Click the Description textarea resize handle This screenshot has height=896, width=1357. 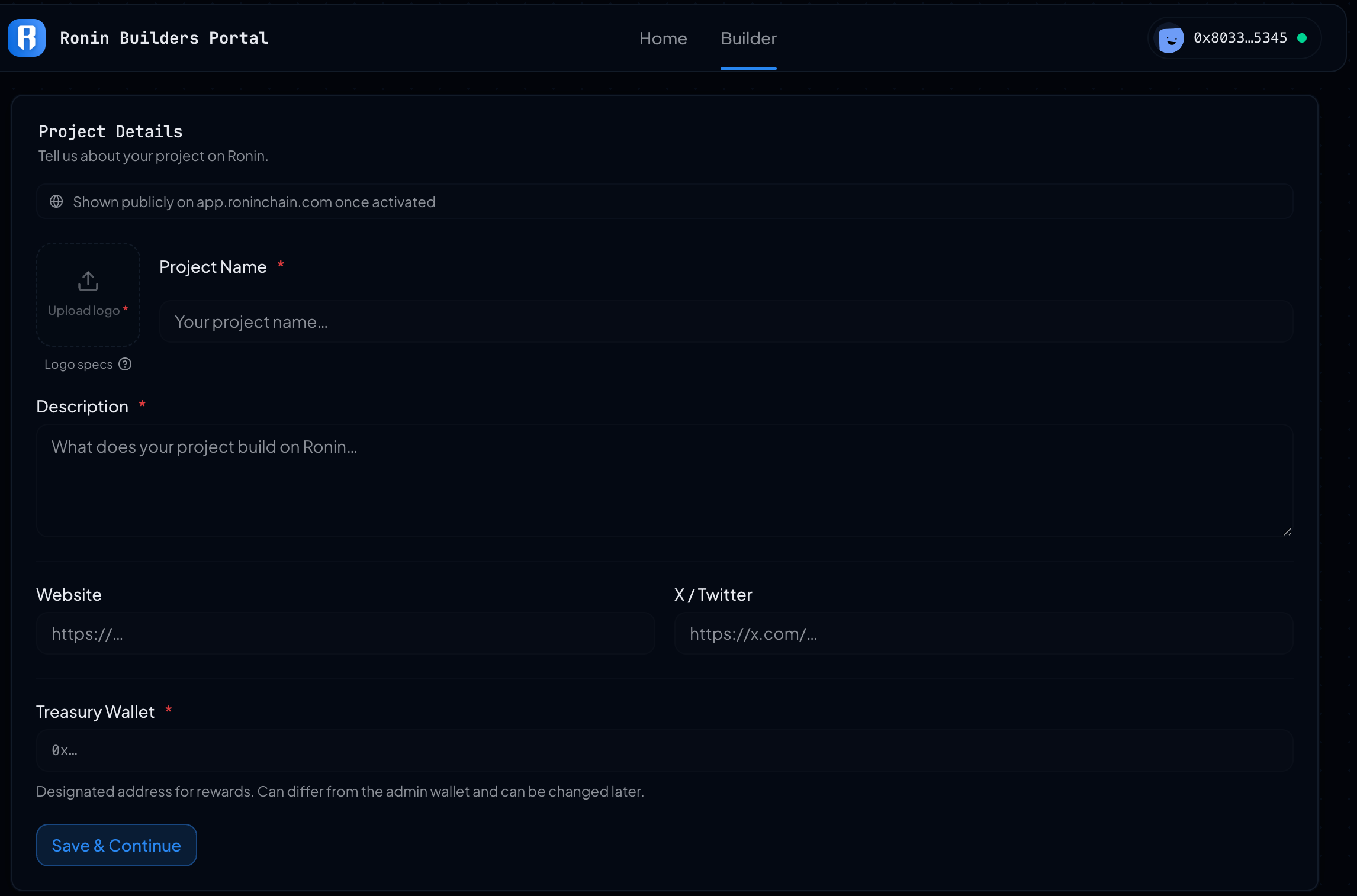(x=1287, y=531)
